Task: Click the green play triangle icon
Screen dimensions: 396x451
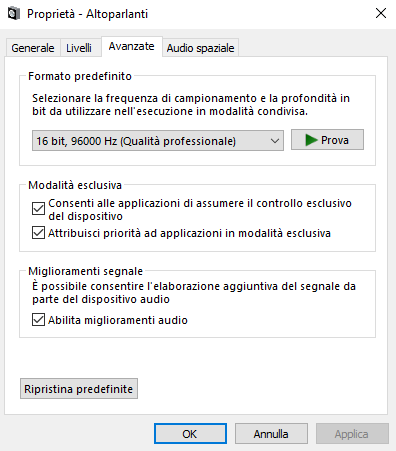Action: (x=311, y=140)
